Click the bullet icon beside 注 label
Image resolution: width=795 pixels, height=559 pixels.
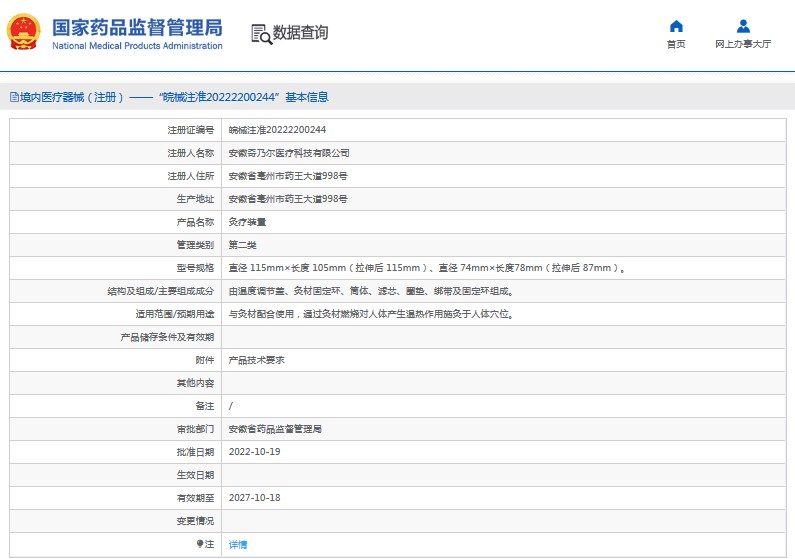point(199,544)
